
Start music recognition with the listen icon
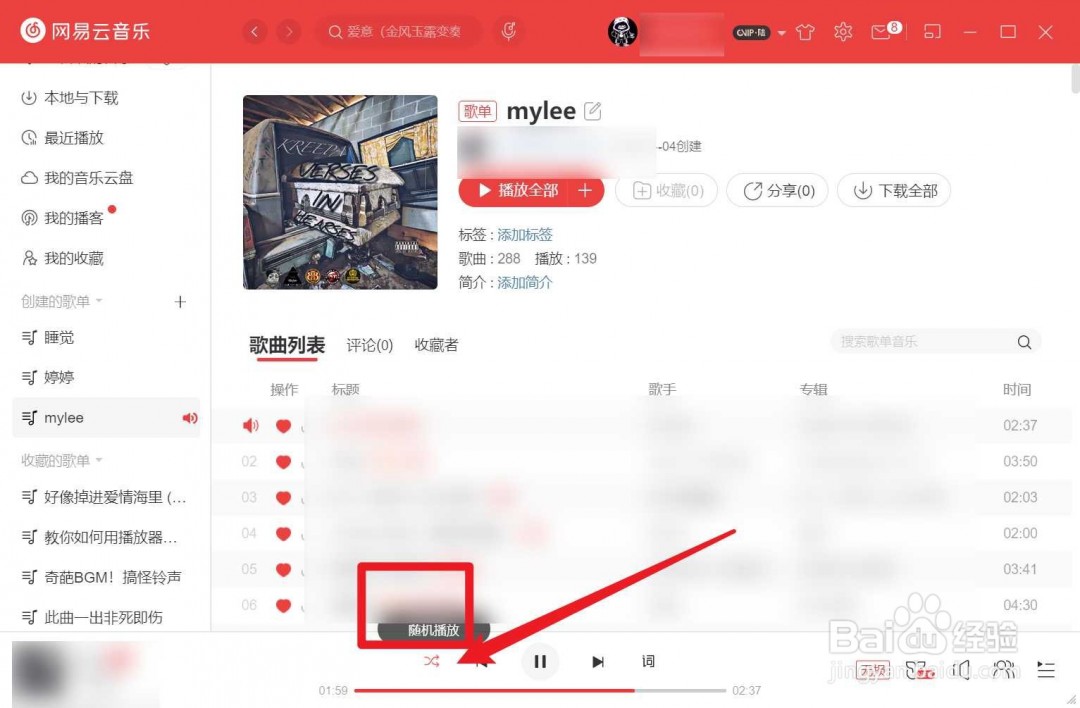pos(509,31)
